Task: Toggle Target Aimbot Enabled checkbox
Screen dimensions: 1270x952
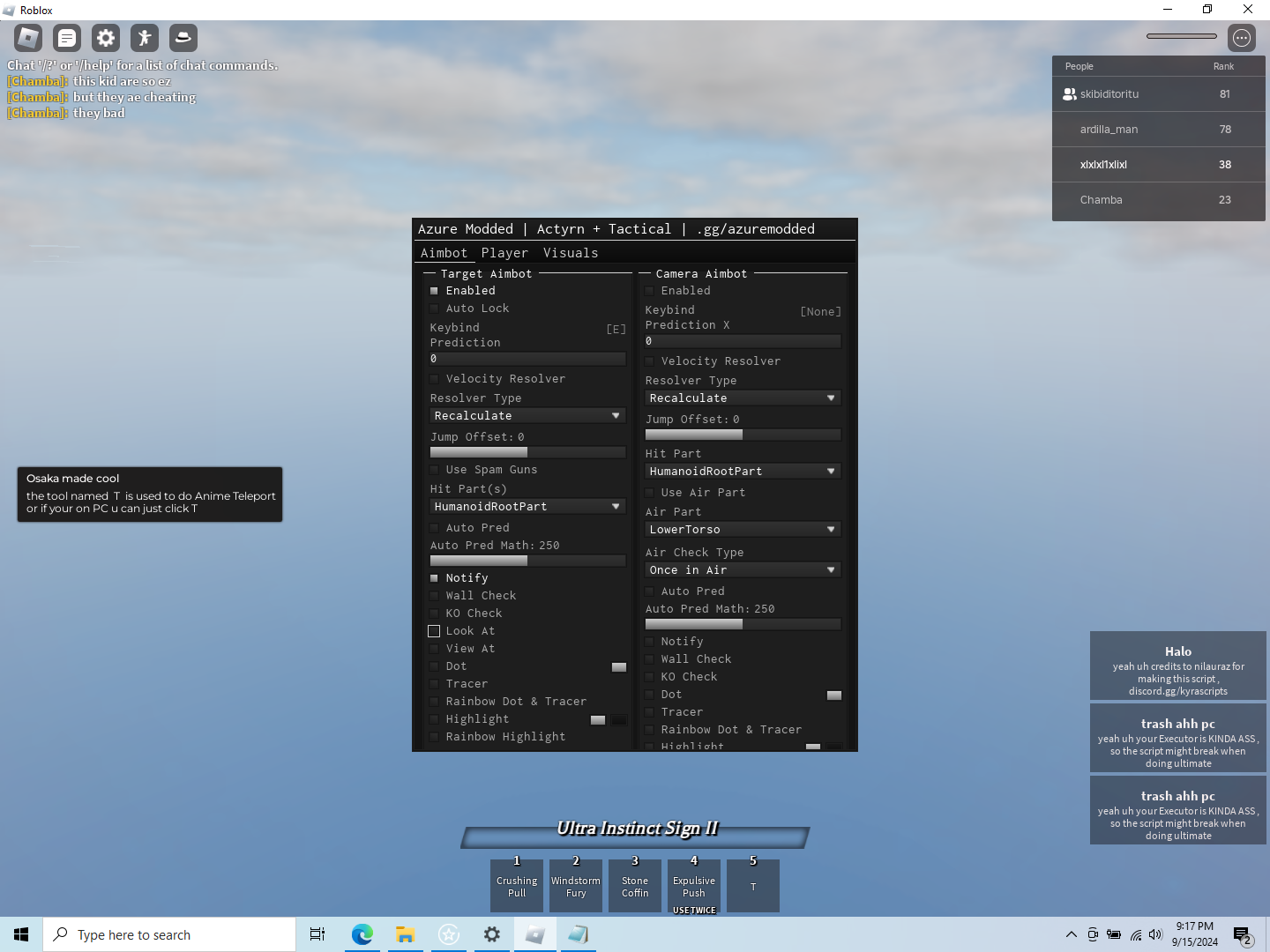Action: pos(434,291)
